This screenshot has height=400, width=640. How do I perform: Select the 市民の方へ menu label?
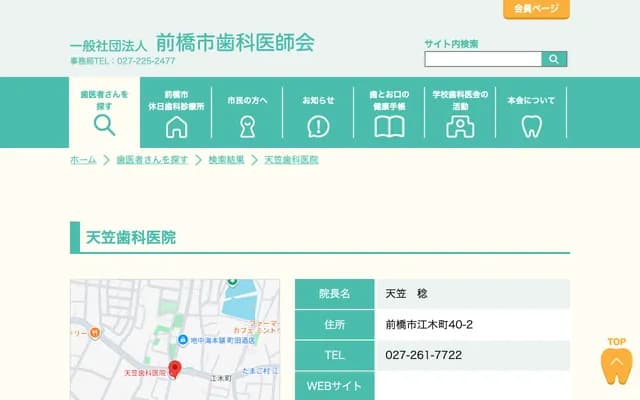[247, 100]
